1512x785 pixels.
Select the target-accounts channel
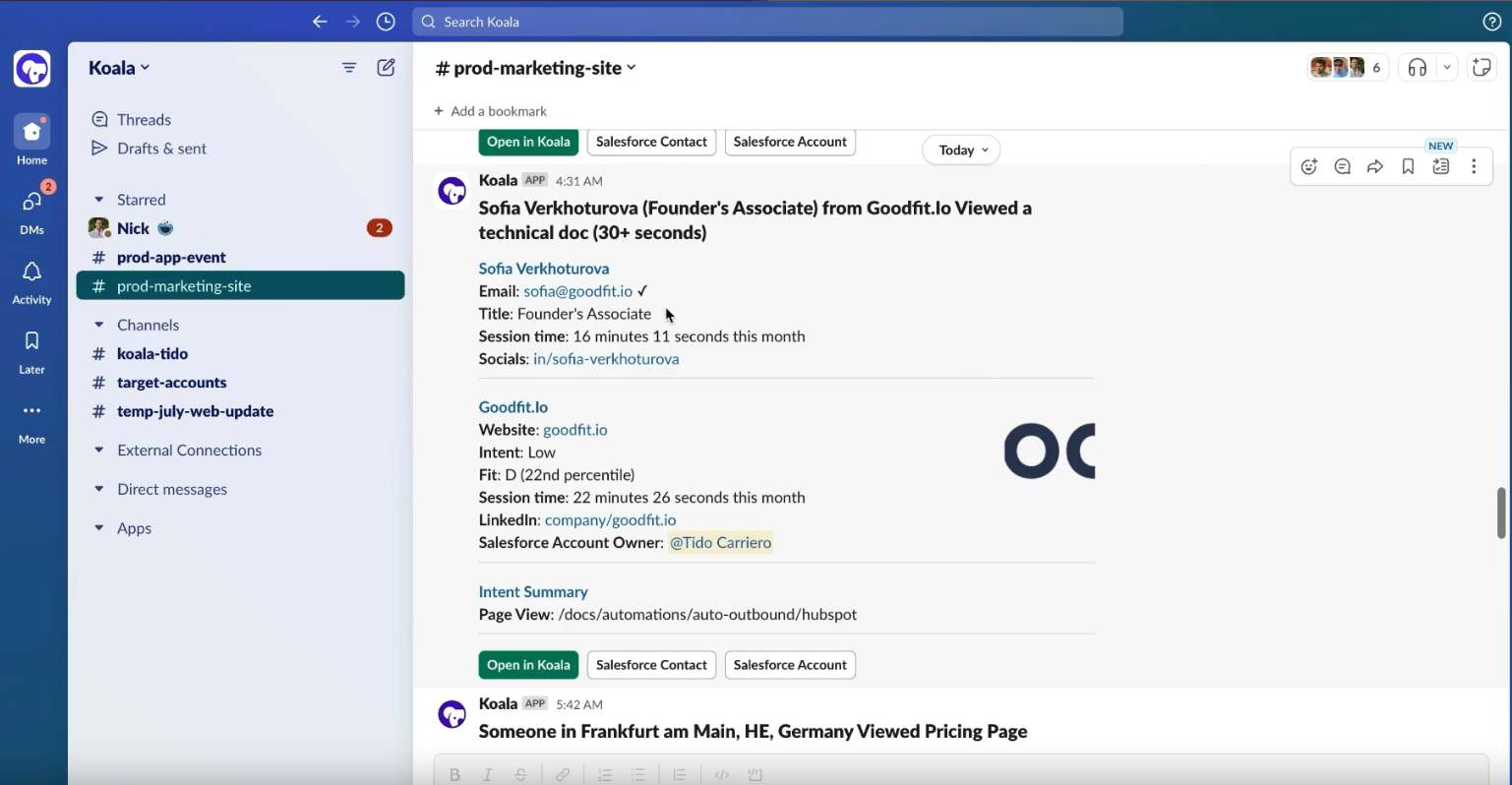coord(171,383)
